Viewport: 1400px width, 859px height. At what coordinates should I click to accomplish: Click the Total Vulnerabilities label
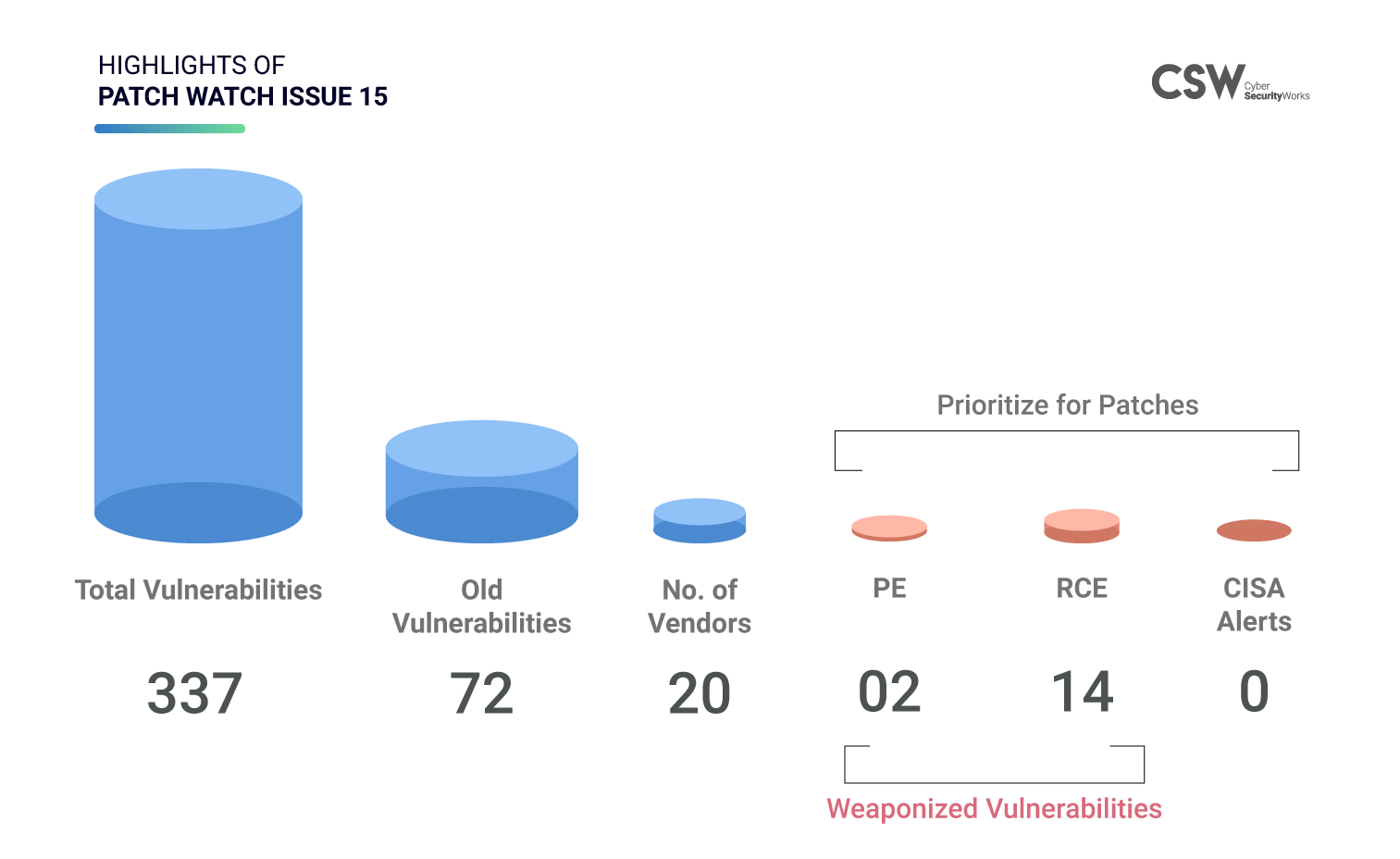pyautogui.click(x=198, y=590)
